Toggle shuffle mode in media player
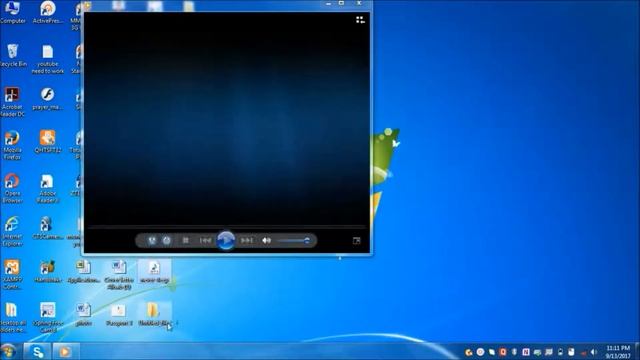 (152, 241)
